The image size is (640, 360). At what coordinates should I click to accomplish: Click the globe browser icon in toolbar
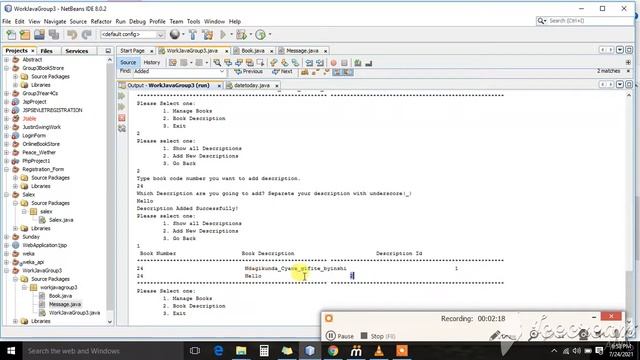(x=175, y=35)
